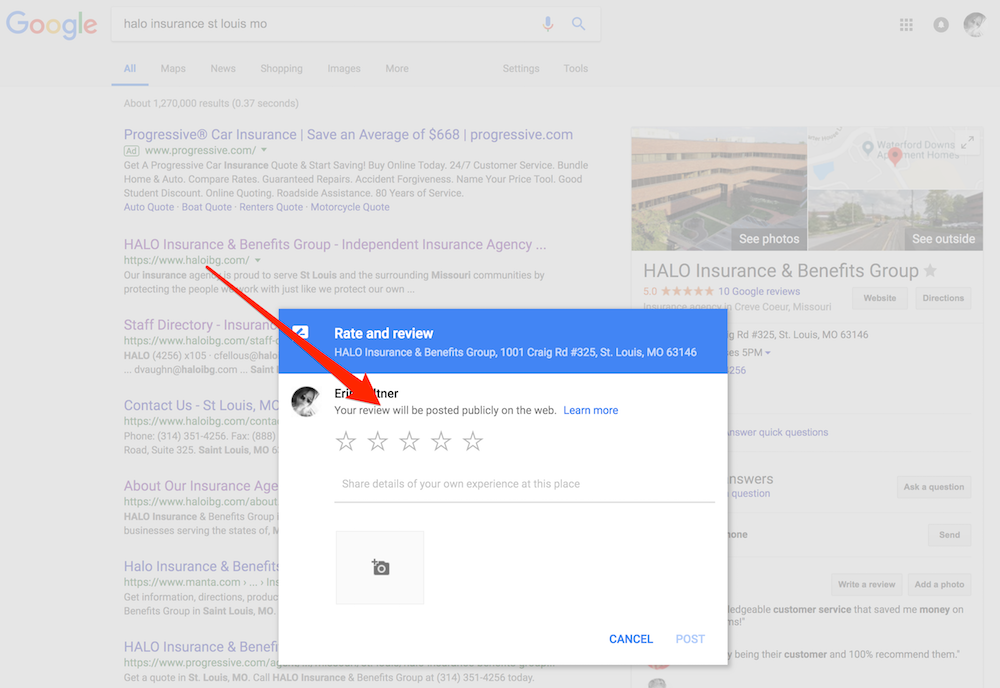Open the 10 Google reviews link
The image size is (1000, 688).
pyautogui.click(x=759, y=291)
